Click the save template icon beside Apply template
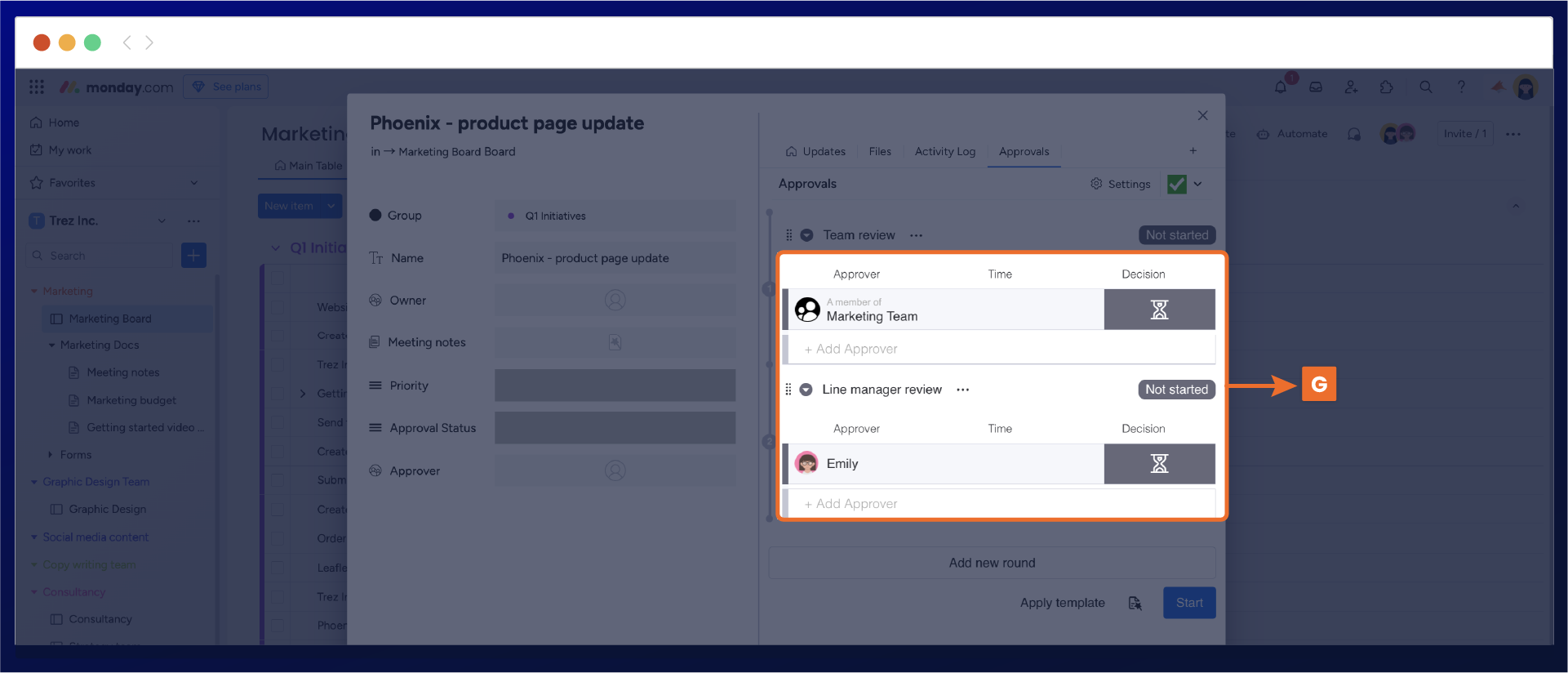1568x673 pixels. (x=1135, y=603)
